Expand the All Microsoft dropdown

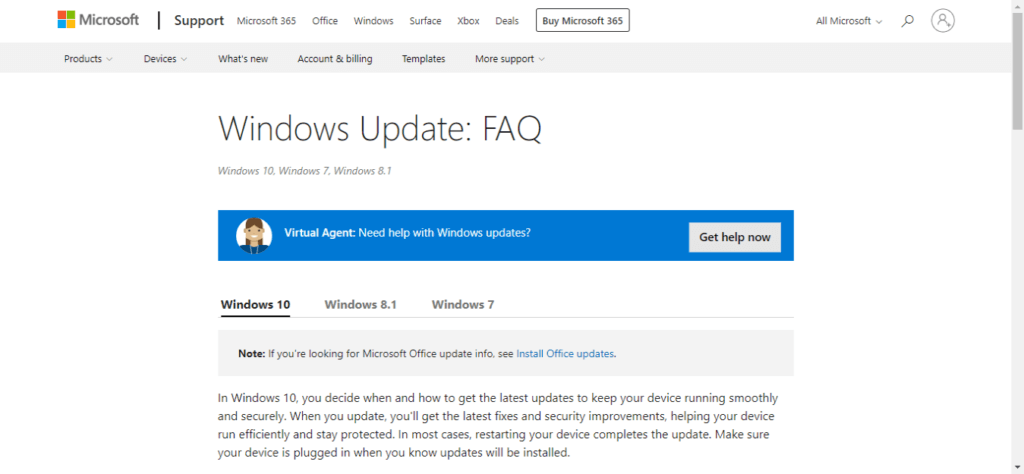tap(849, 20)
